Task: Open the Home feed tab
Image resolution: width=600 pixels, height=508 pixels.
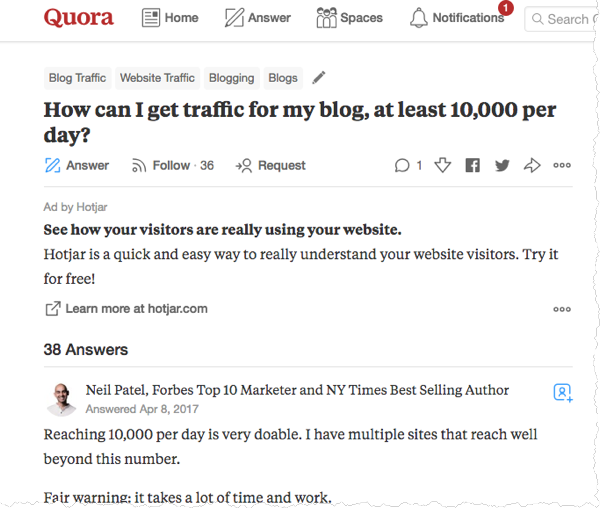Action: tap(170, 18)
